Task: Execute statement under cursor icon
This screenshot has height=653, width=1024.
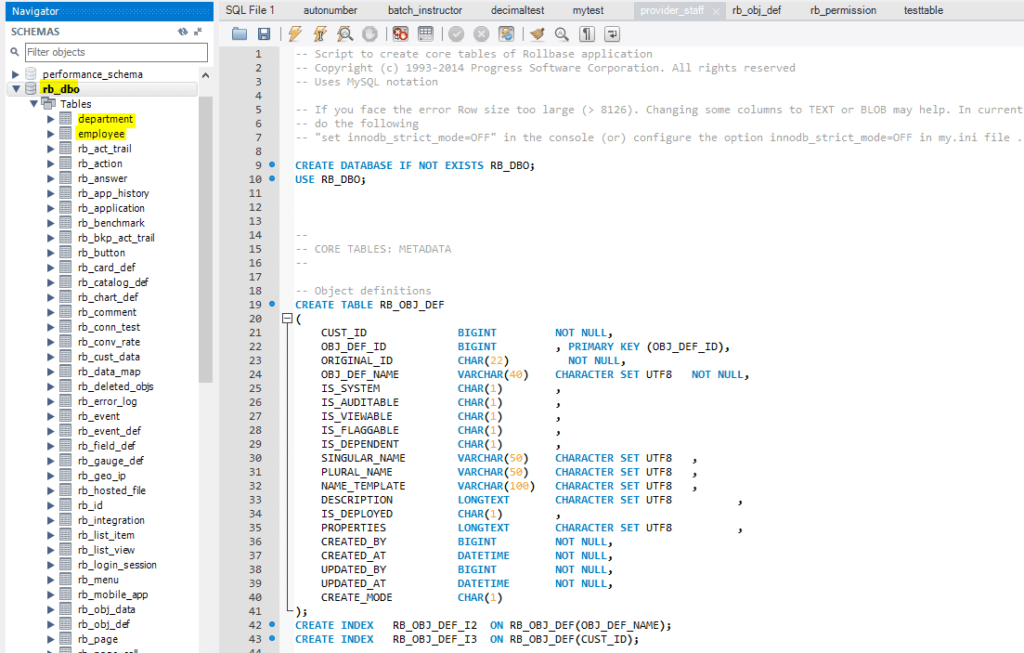Action: 319,34
